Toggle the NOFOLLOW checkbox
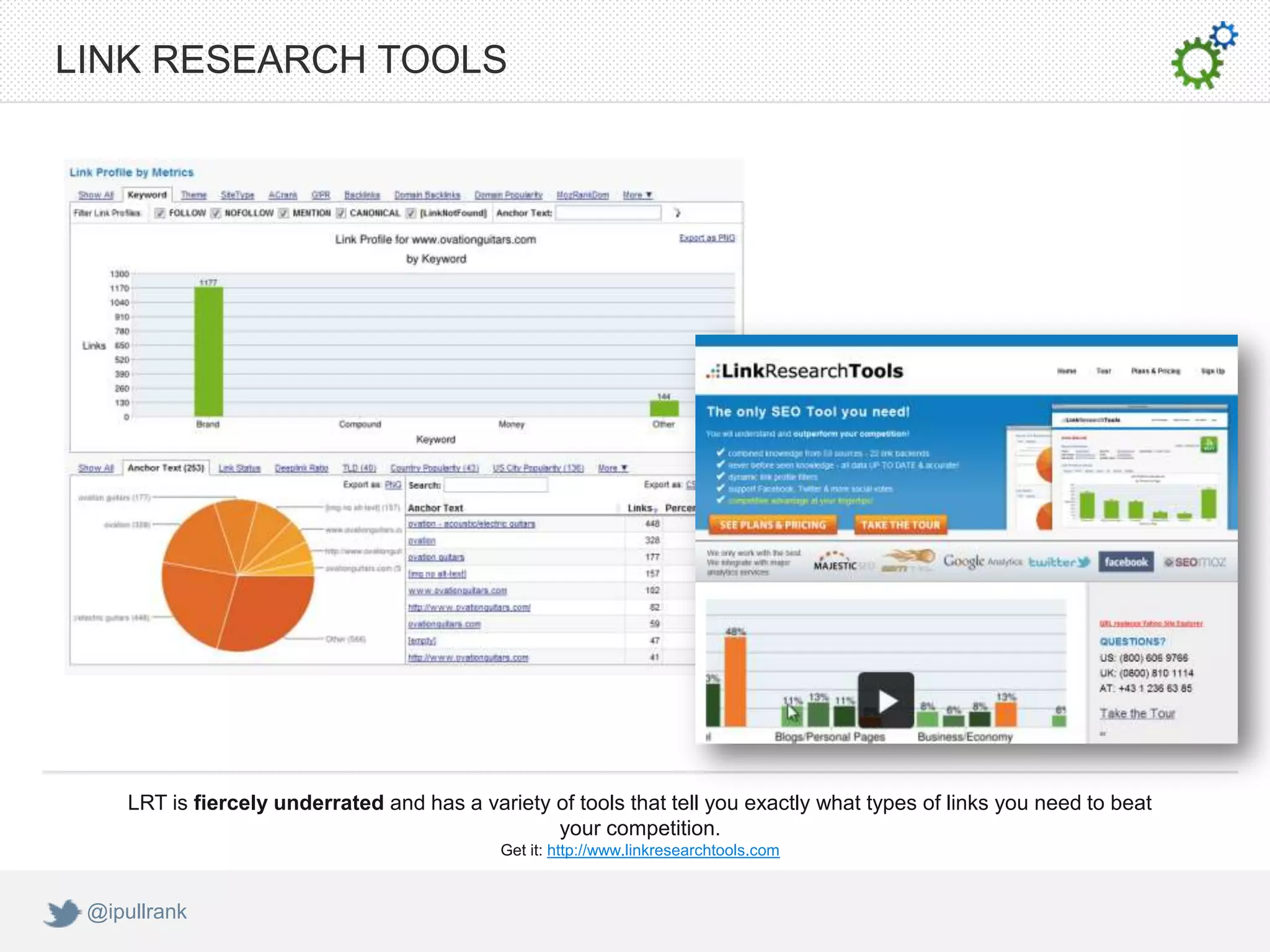The width and height of the screenshot is (1270, 952). 216,213
